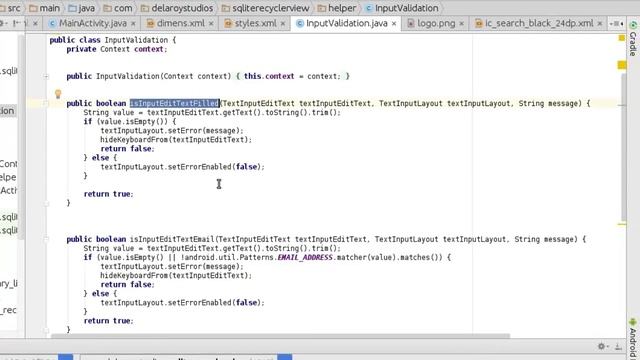The width and height of the screenshot is (640, 360).
Task: Click the InputValidation class breadcrumb
Action: tap(402, 8)
